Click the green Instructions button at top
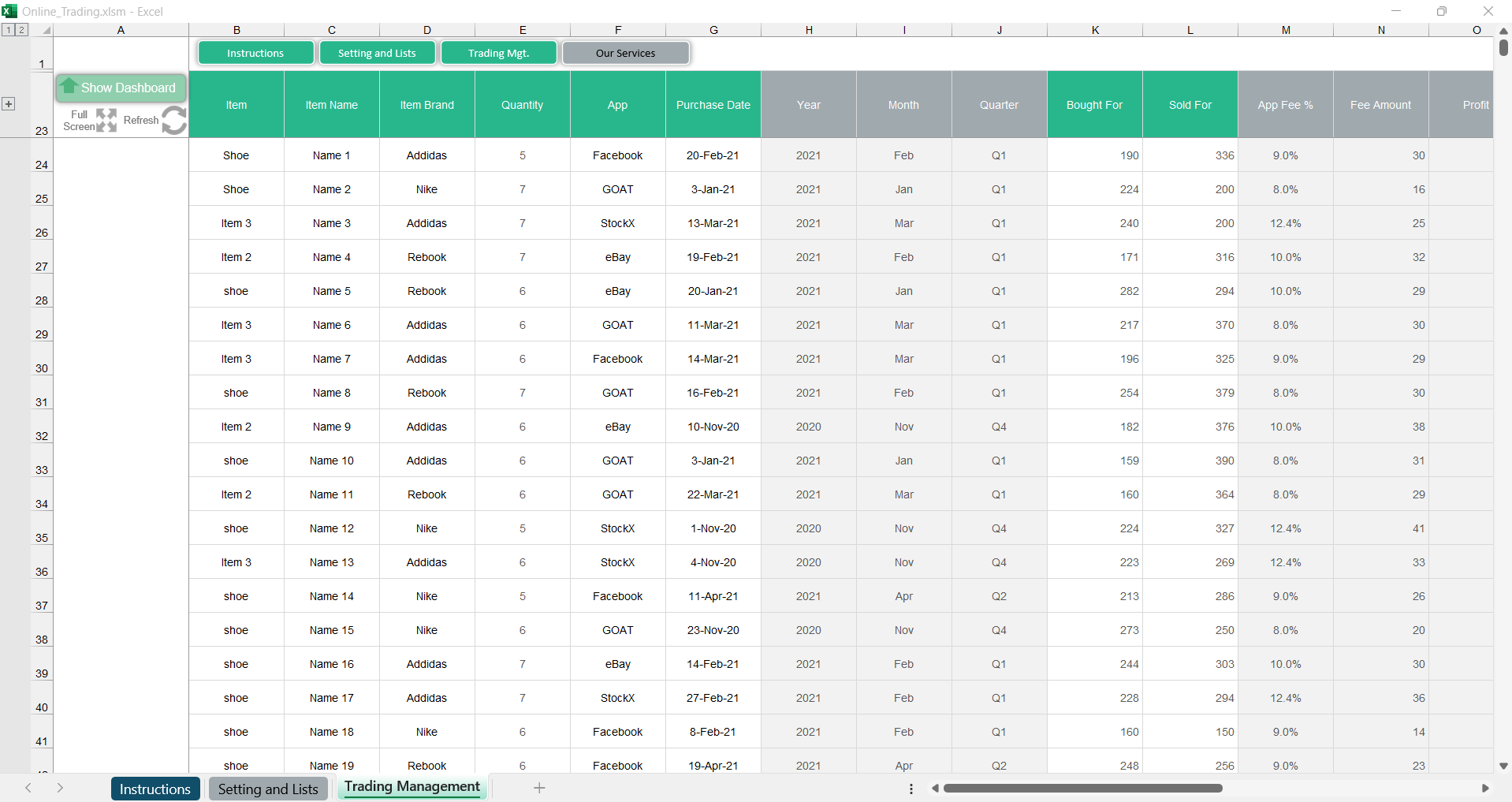Image resolution: width=1512 pixels, height=802 pixels. pos(255,53)
